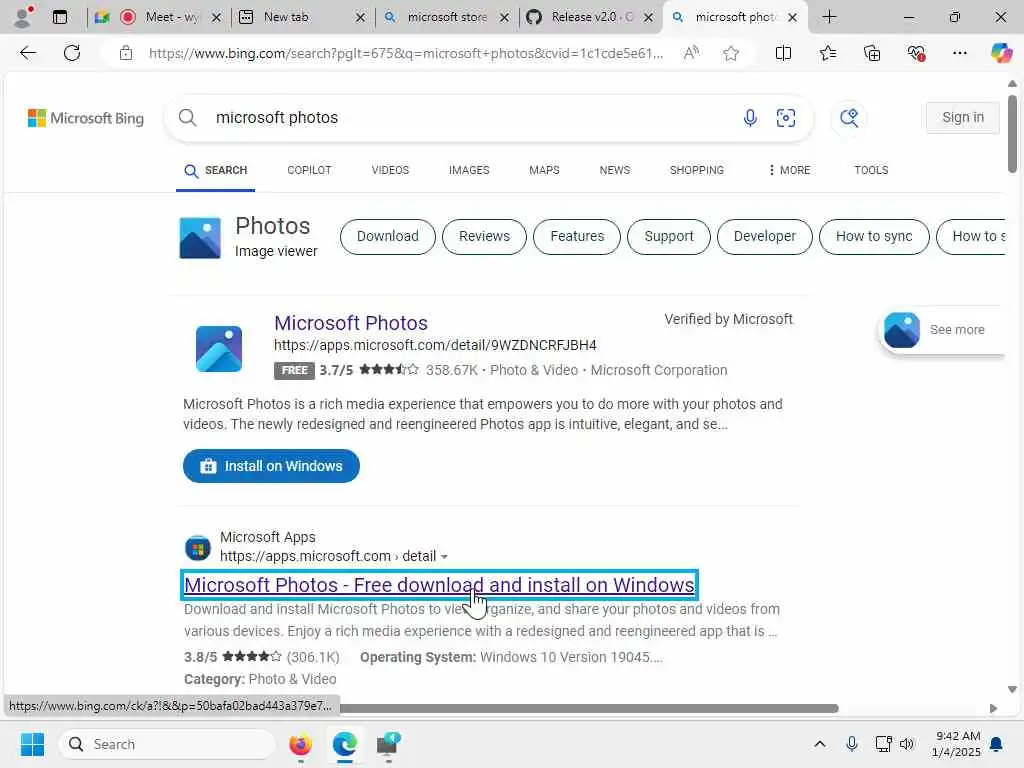Image resolution: width=1024 pixels, height=768 pixels.
Task: Open Browser essentials heart icon
Action: point(916,53)
